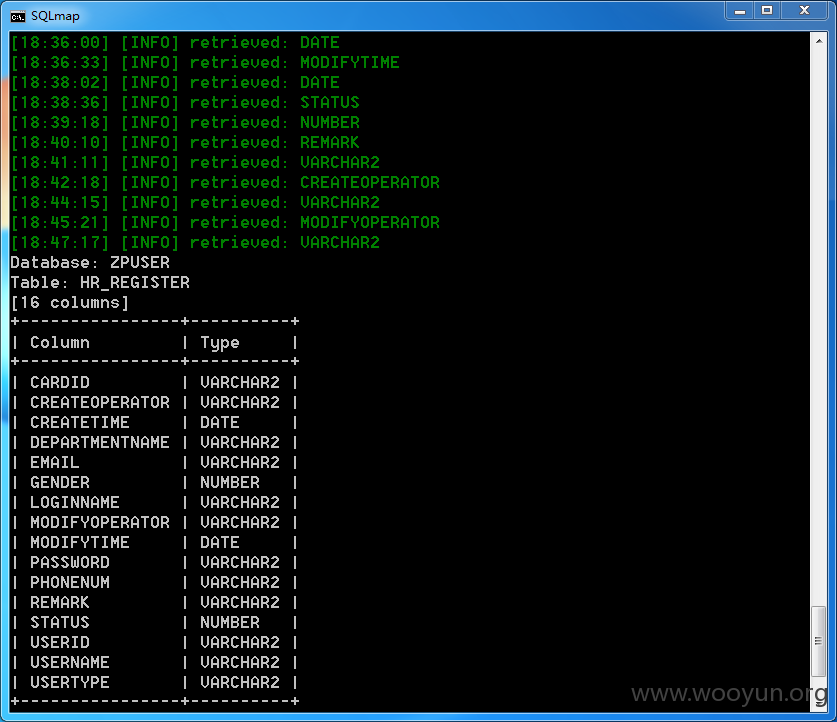837x722 pixels.
Task: Click the DEPARTMENTNAME column name
Action: click(100, 442)
